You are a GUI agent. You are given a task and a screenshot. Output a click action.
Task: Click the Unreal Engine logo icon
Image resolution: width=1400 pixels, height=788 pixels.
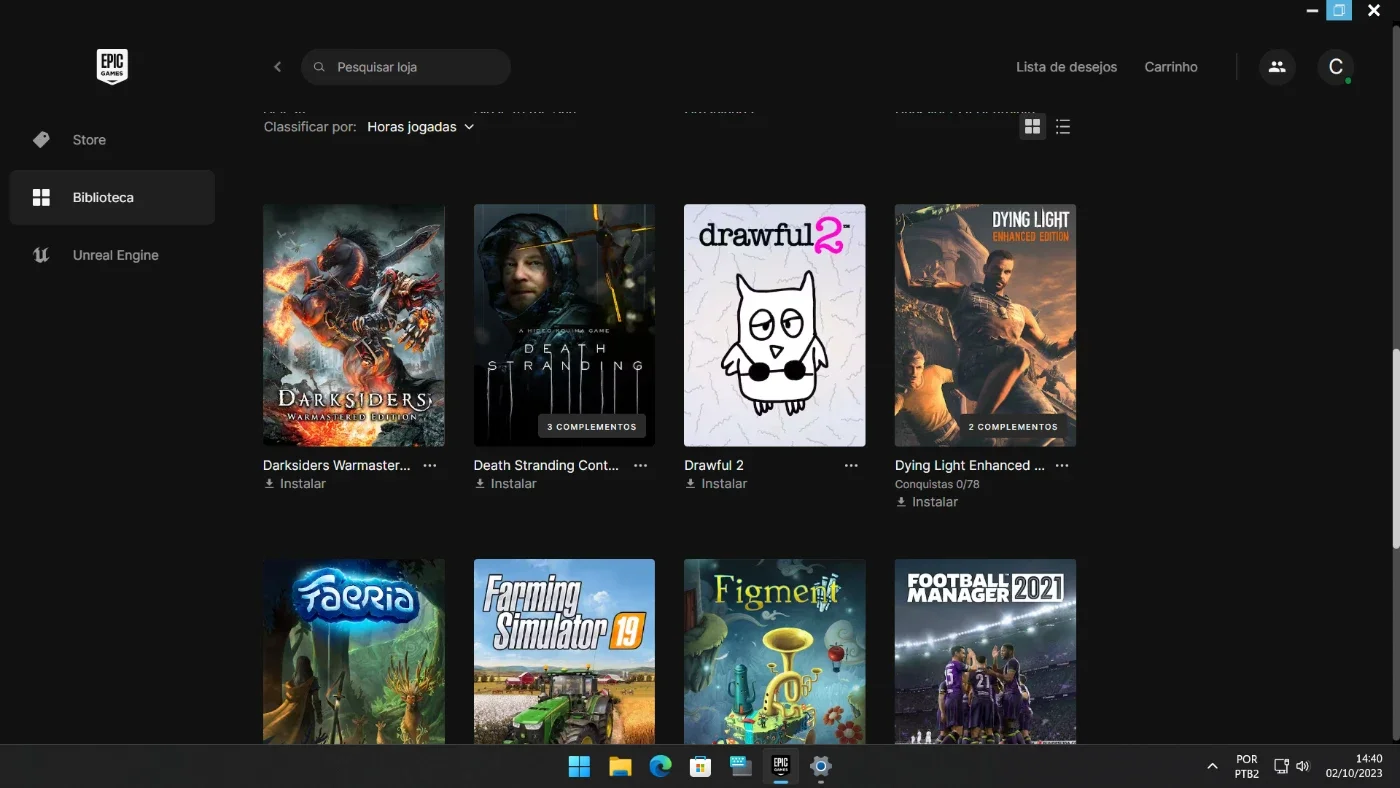pyautogui.click(x=41, y=255)
